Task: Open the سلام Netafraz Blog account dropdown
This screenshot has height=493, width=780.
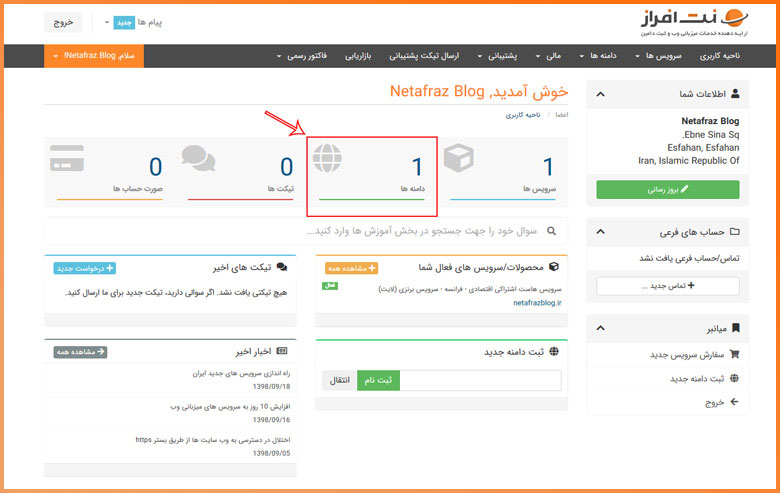Action: [94, 56]
